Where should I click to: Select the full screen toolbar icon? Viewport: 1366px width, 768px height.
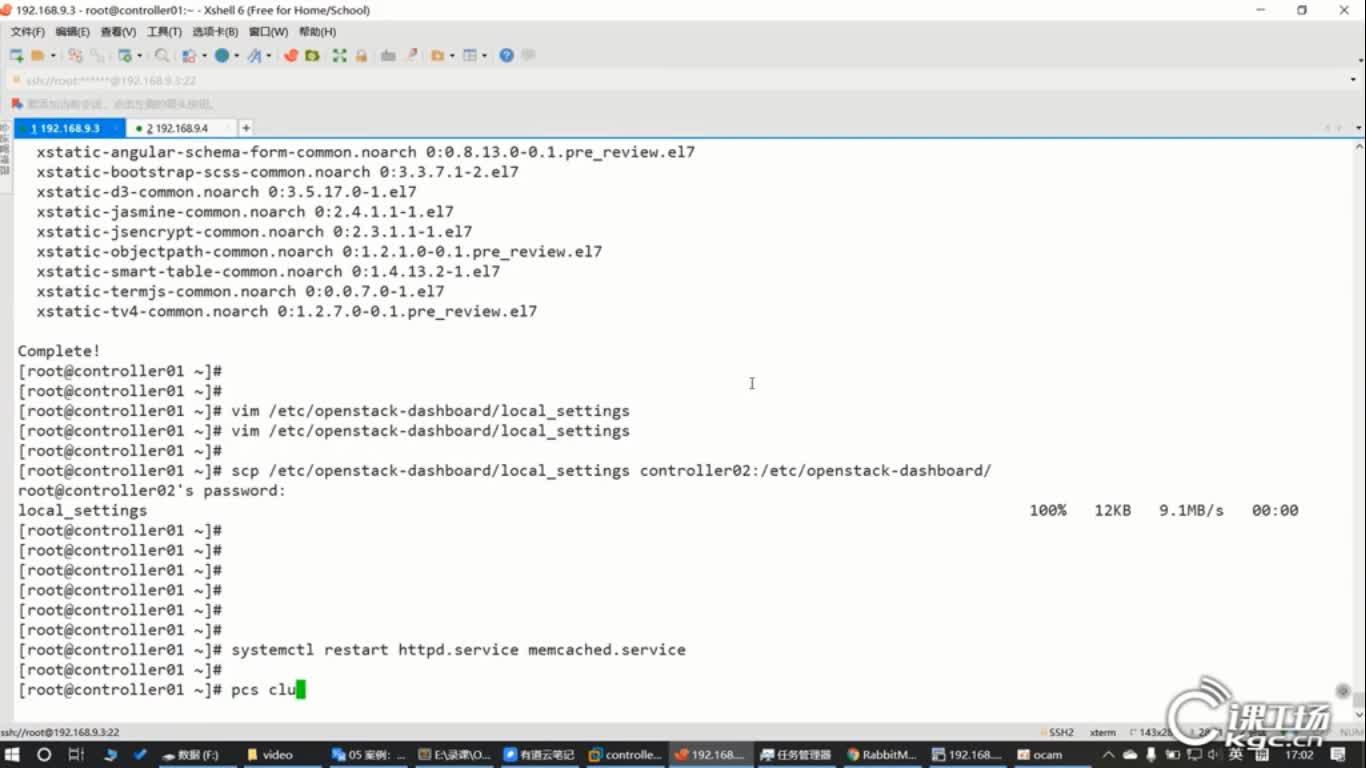[x=338, y=55]
